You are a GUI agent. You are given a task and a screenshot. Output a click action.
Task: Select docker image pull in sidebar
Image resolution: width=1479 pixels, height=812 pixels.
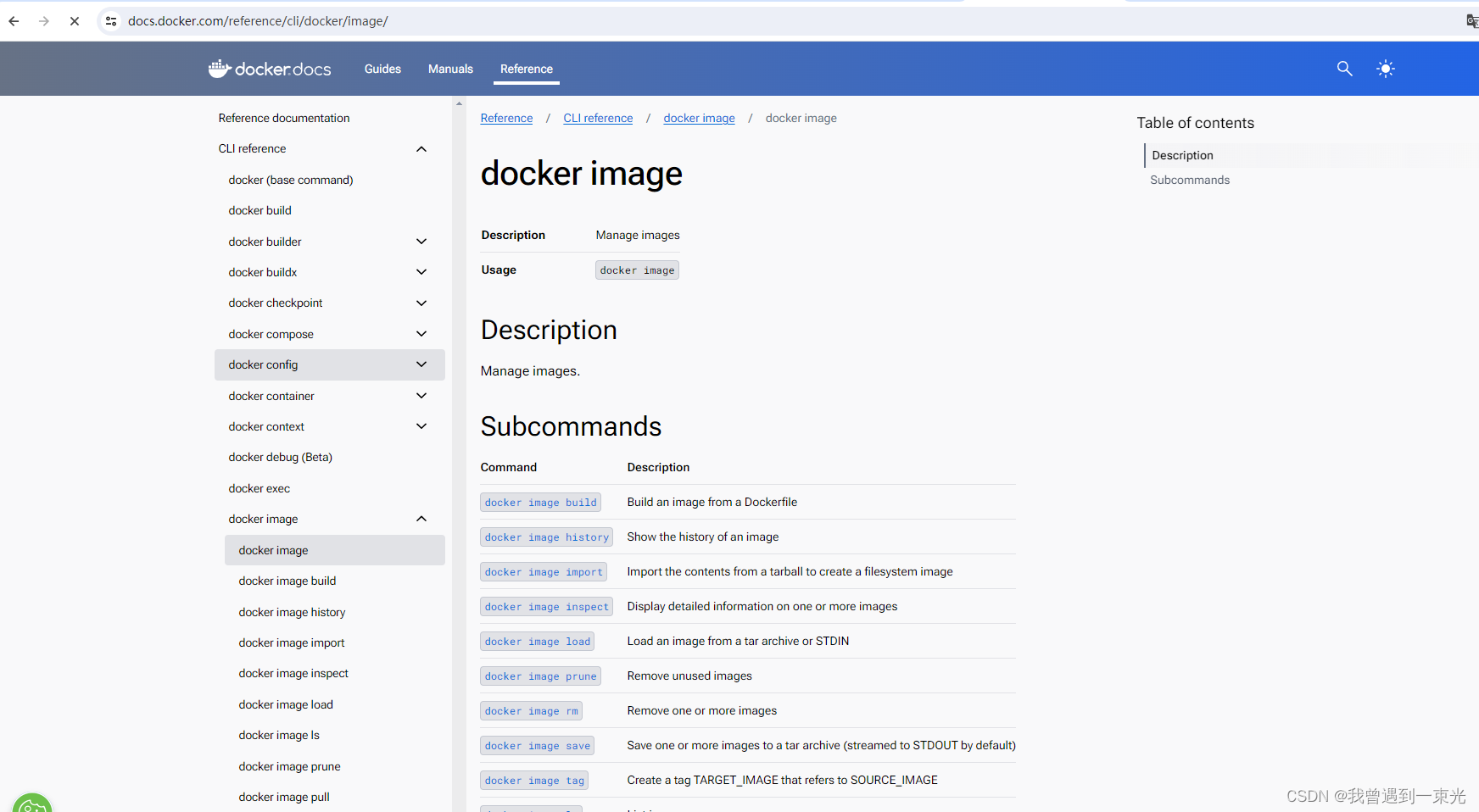284,797
